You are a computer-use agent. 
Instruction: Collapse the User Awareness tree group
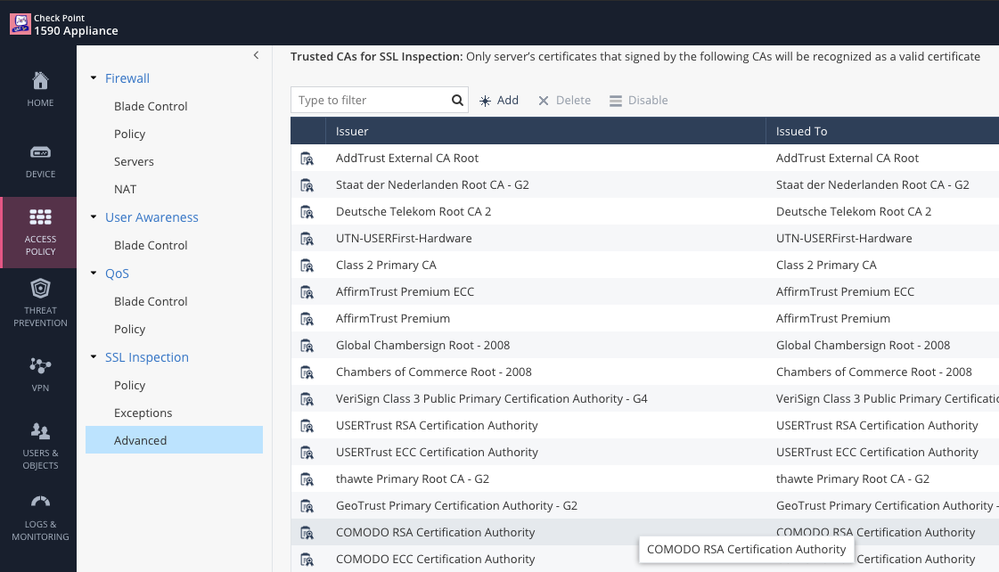coord(94,217)
